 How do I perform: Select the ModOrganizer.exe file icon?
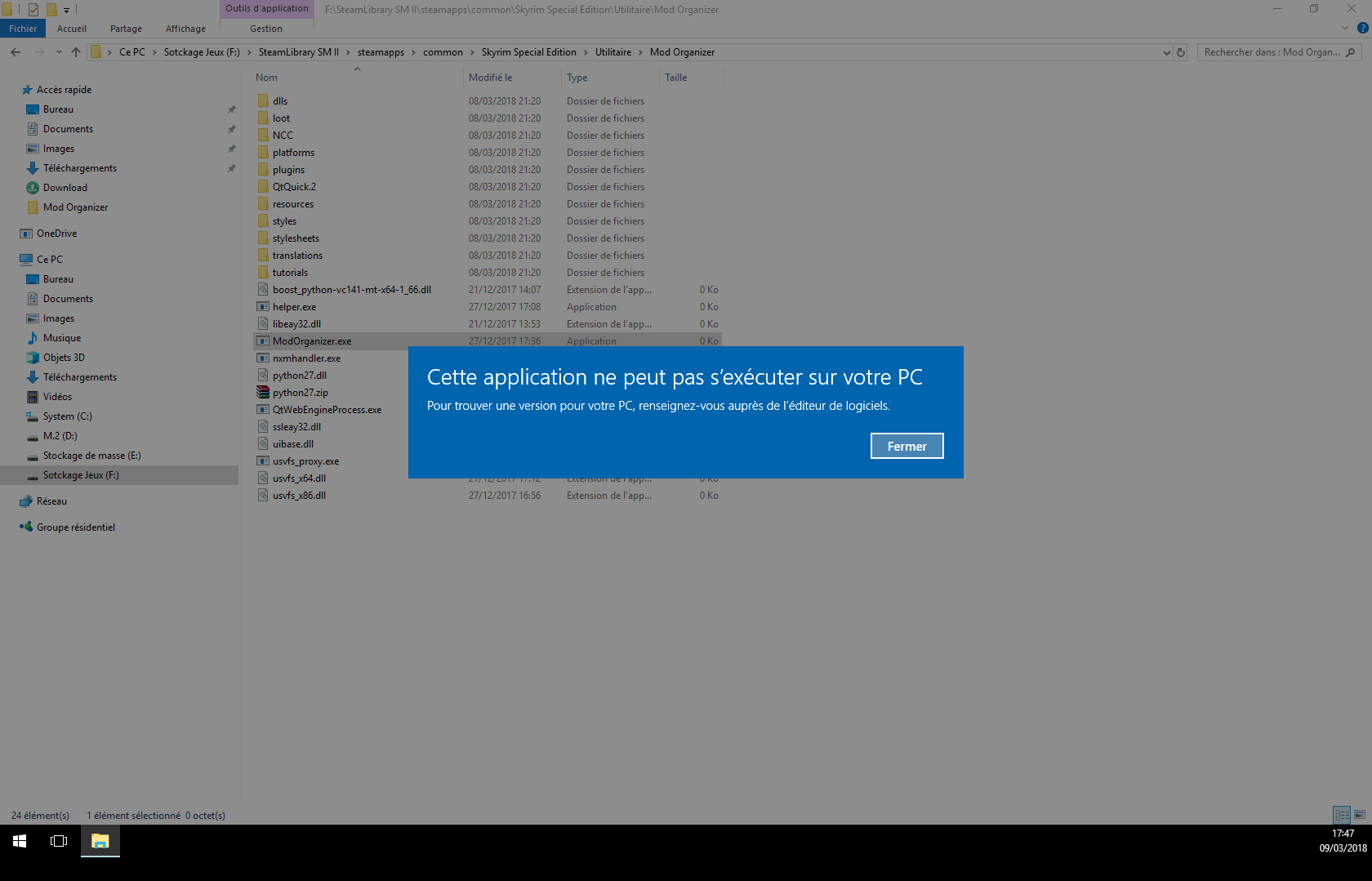click(x=263, y=341)
